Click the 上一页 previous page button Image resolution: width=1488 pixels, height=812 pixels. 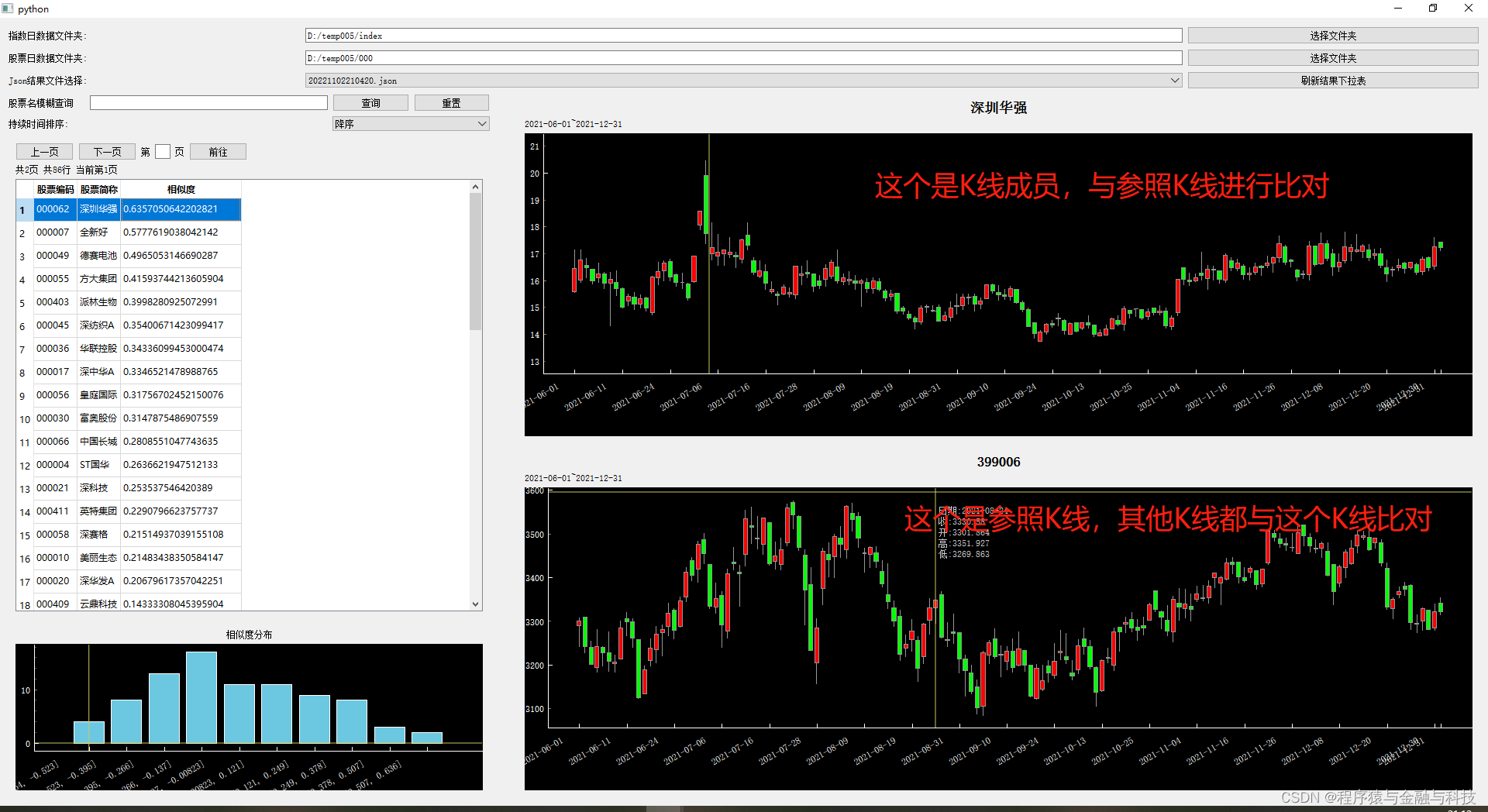coord(43,151)
